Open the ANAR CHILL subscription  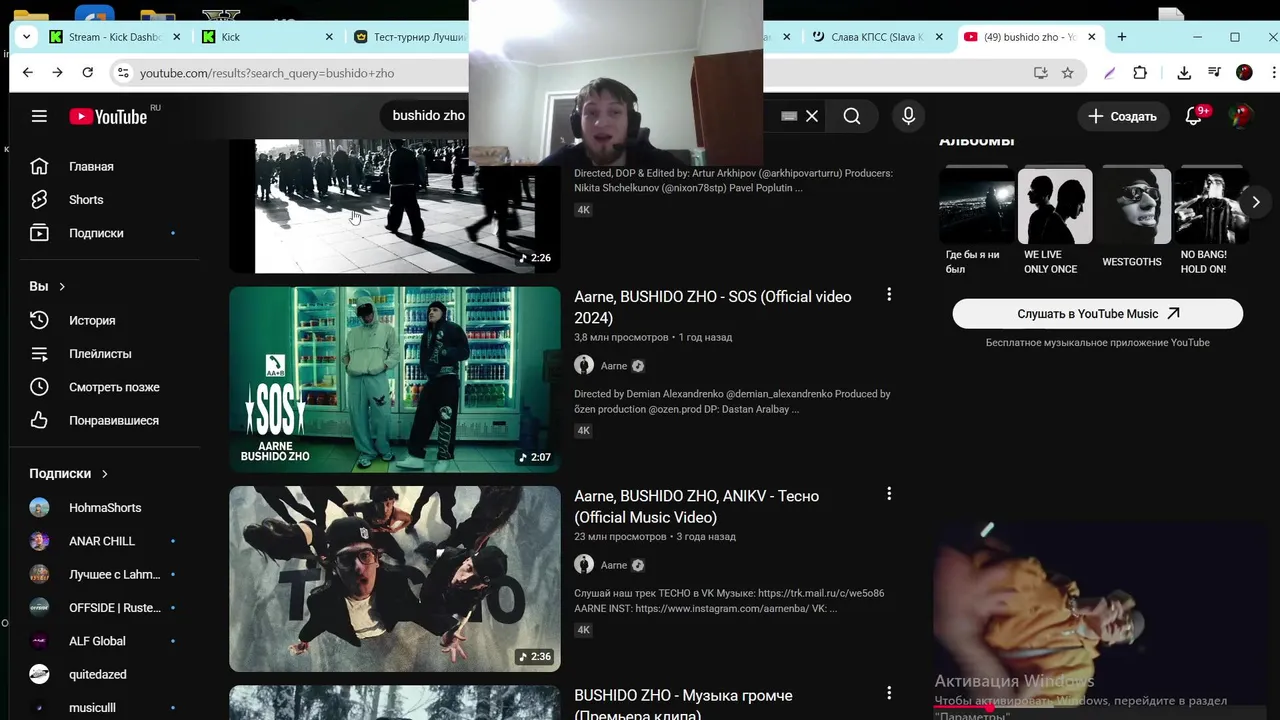click(104, 541)
